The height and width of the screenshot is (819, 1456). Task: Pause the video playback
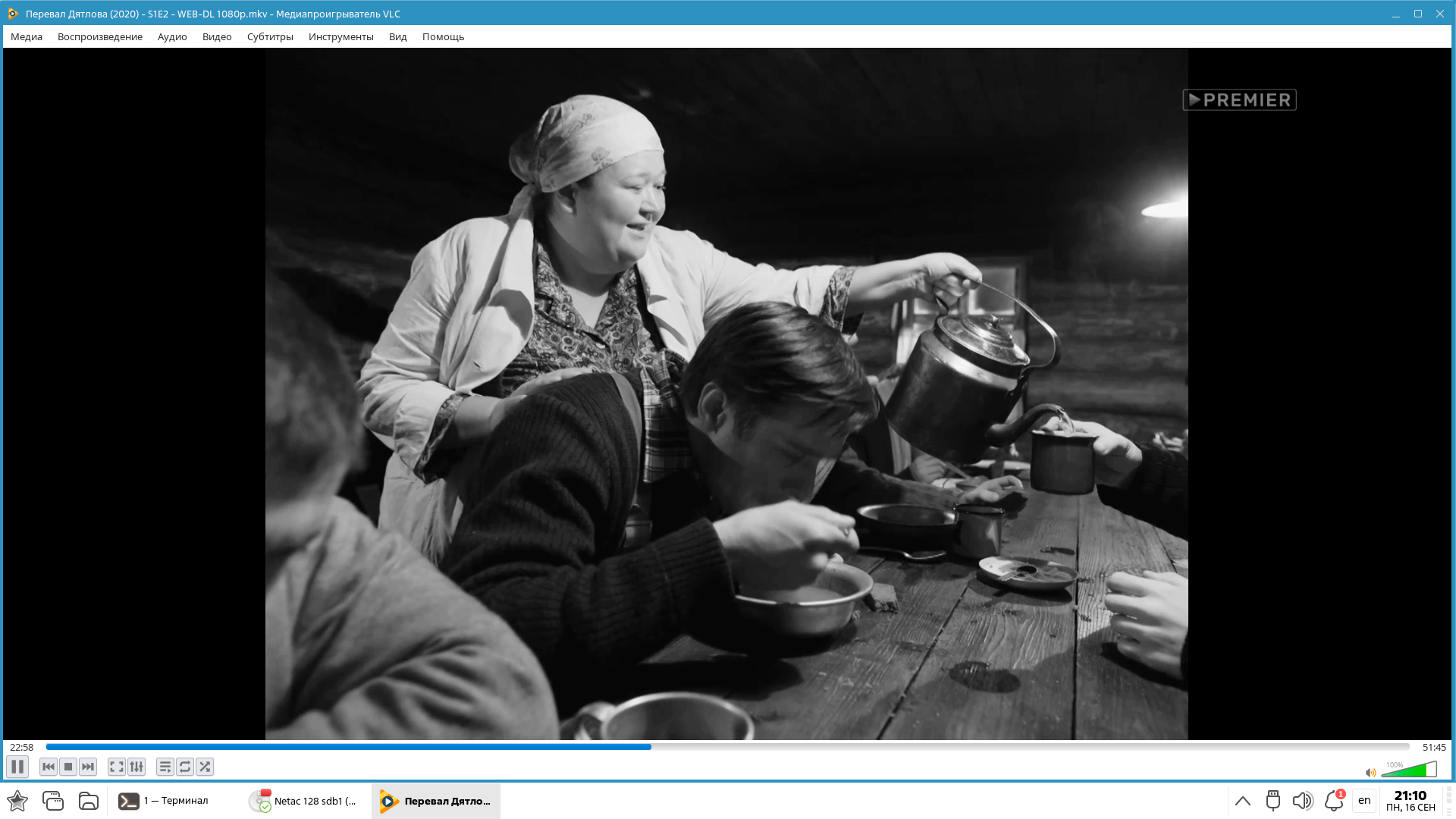click(17, 767)
